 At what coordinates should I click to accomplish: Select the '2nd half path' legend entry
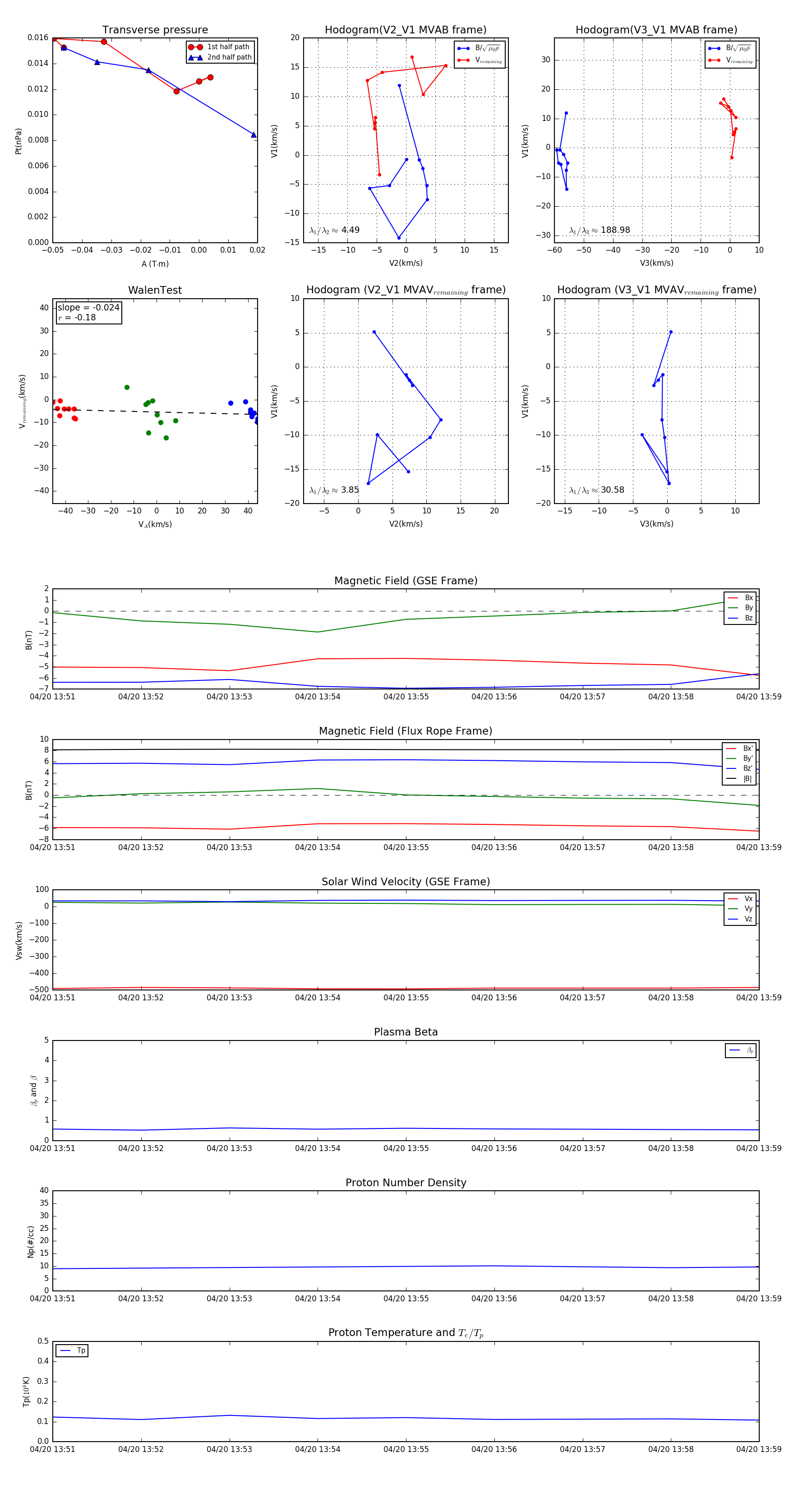220,57
